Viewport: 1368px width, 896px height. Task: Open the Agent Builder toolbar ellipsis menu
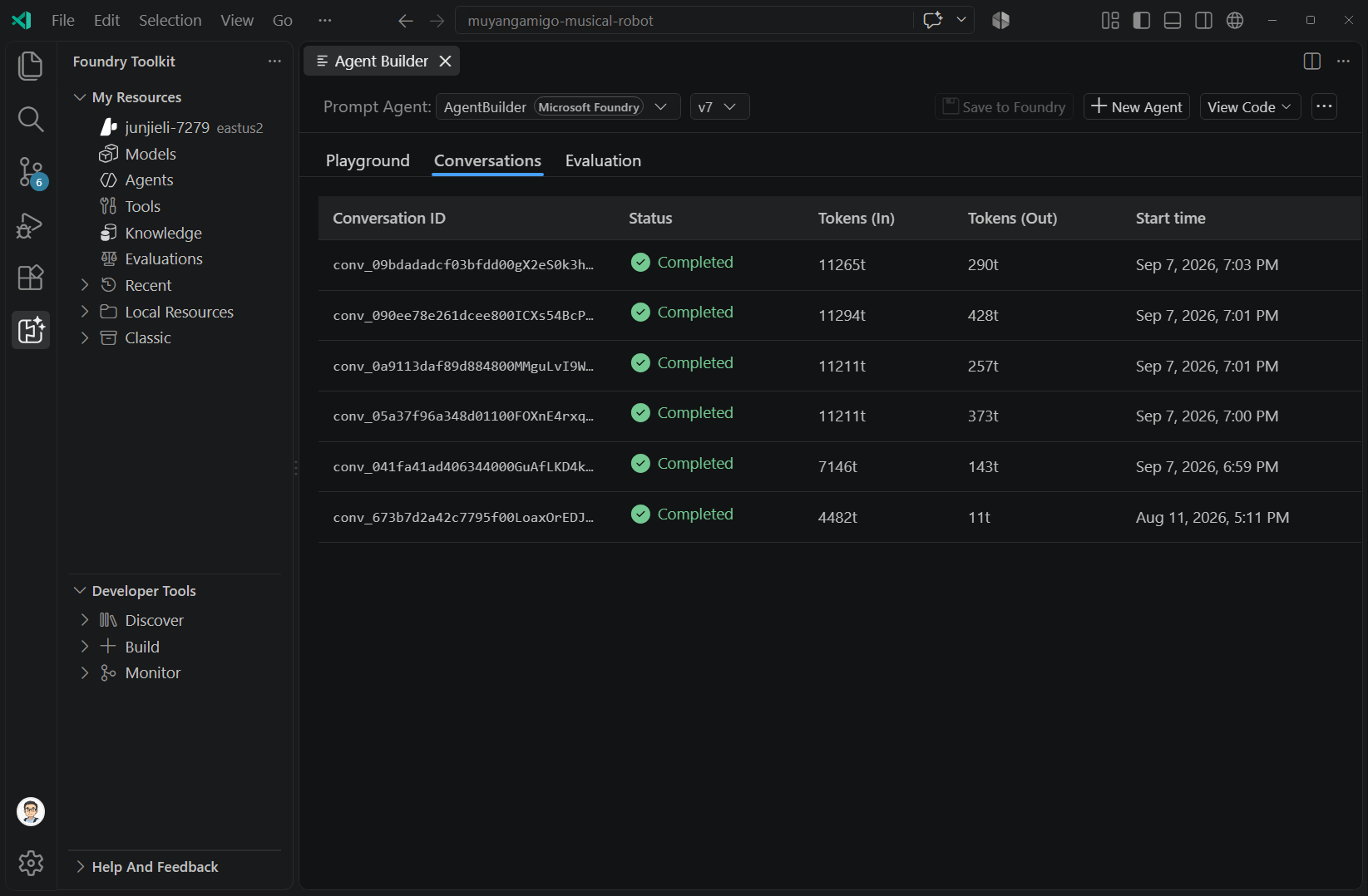tap(1325, 106)
